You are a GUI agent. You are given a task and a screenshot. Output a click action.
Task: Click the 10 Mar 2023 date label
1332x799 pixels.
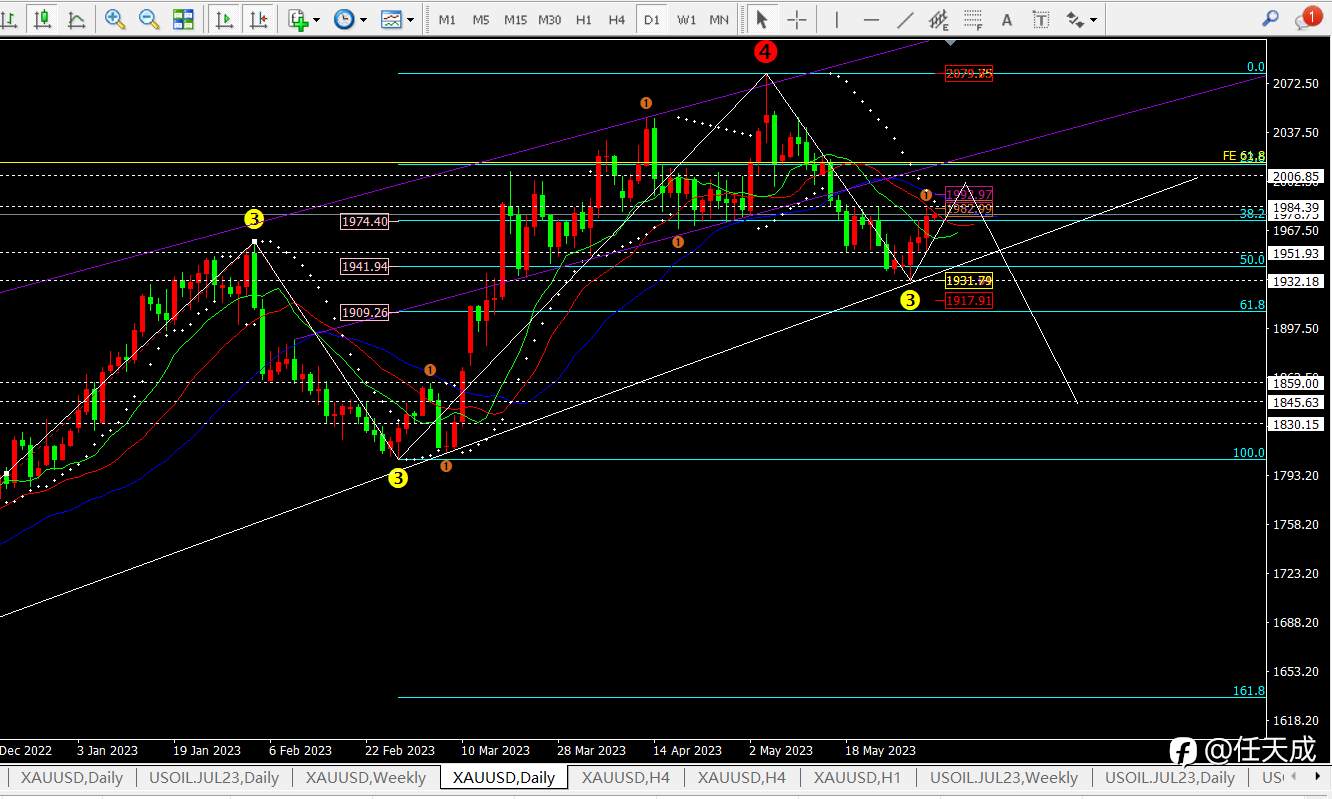(x=495, y=750)
